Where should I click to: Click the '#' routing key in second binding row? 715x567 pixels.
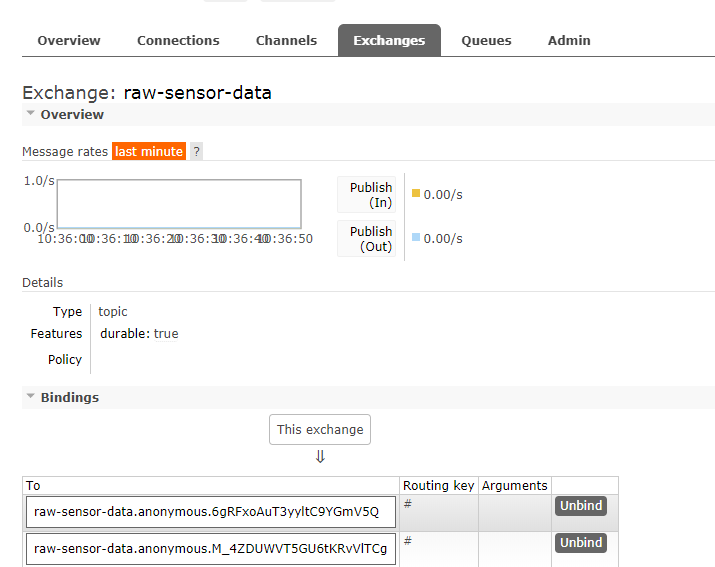point(408,541)
